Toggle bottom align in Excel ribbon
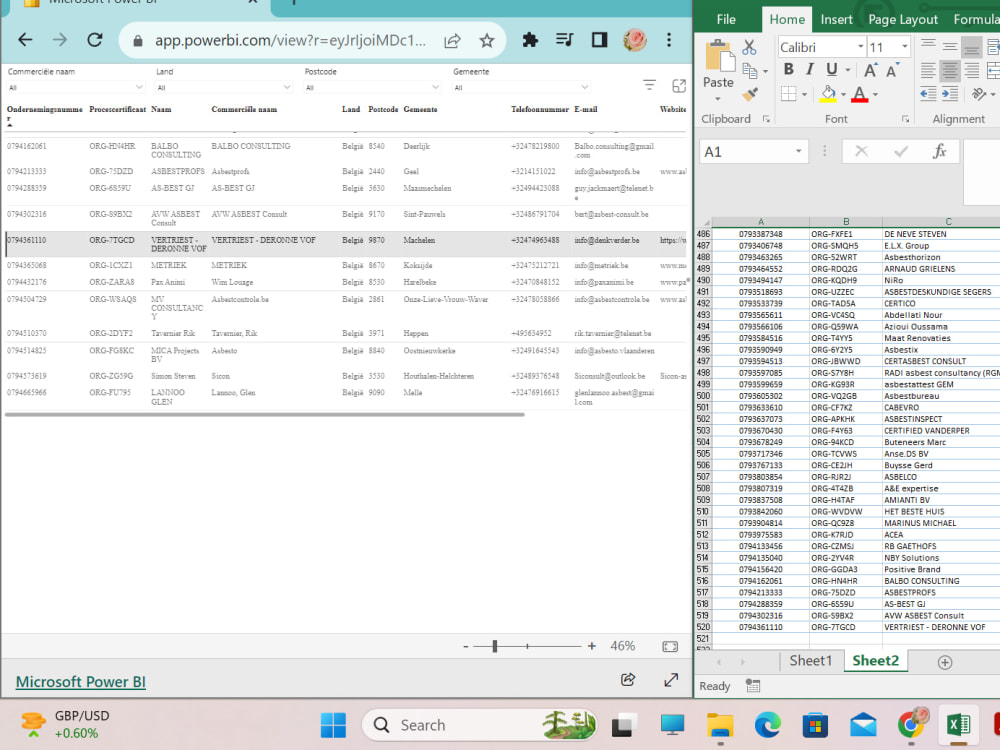 [x=972, y=46]
